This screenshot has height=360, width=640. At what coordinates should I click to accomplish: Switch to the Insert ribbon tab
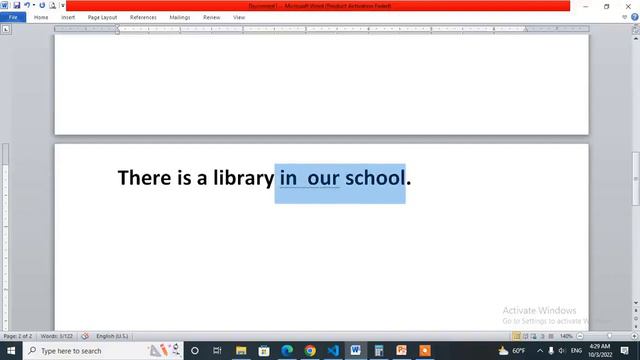click(68, 18)
